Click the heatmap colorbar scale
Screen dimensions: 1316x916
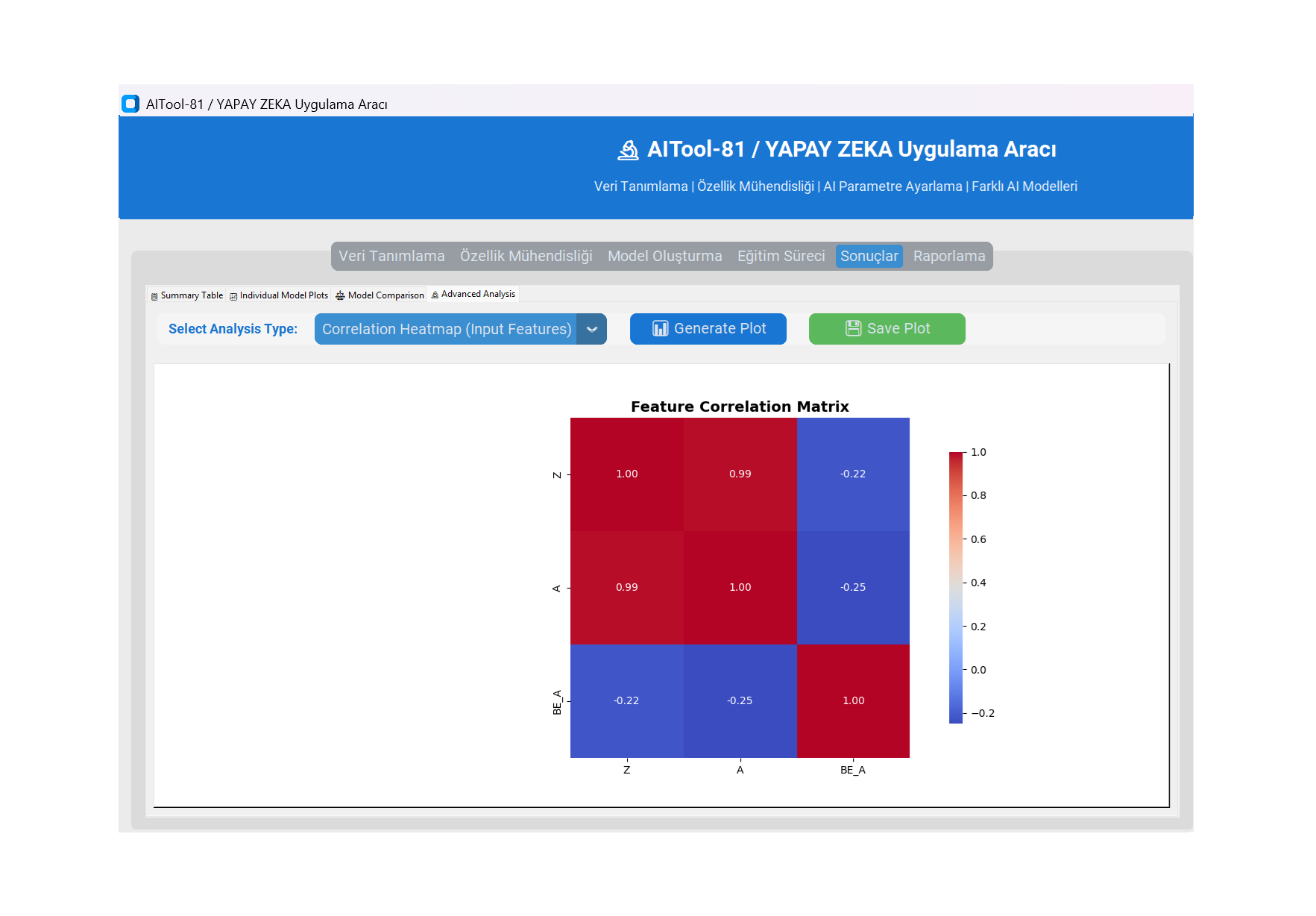pos(956,587)
